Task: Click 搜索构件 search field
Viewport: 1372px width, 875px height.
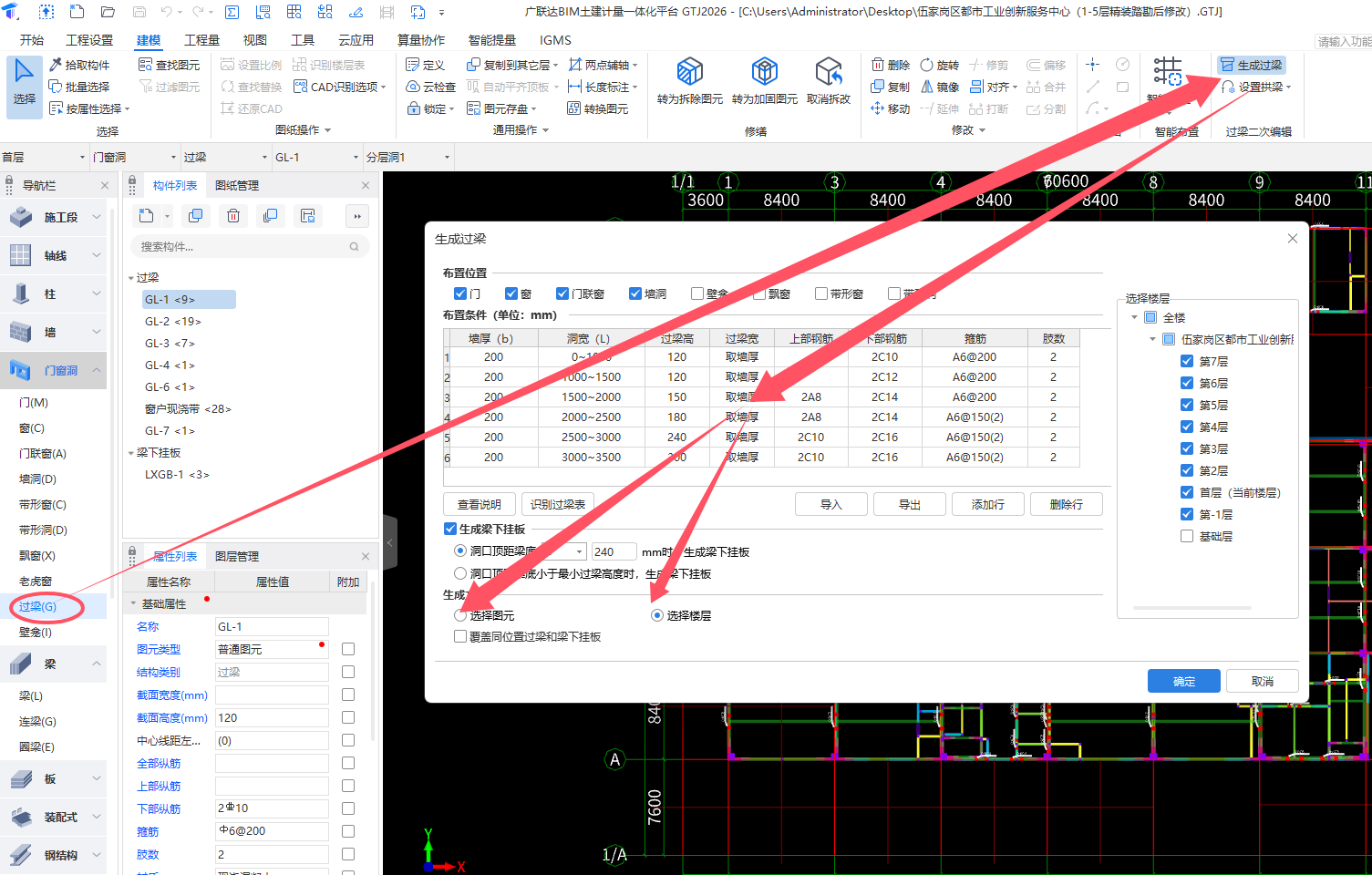Action: [250, 246]
